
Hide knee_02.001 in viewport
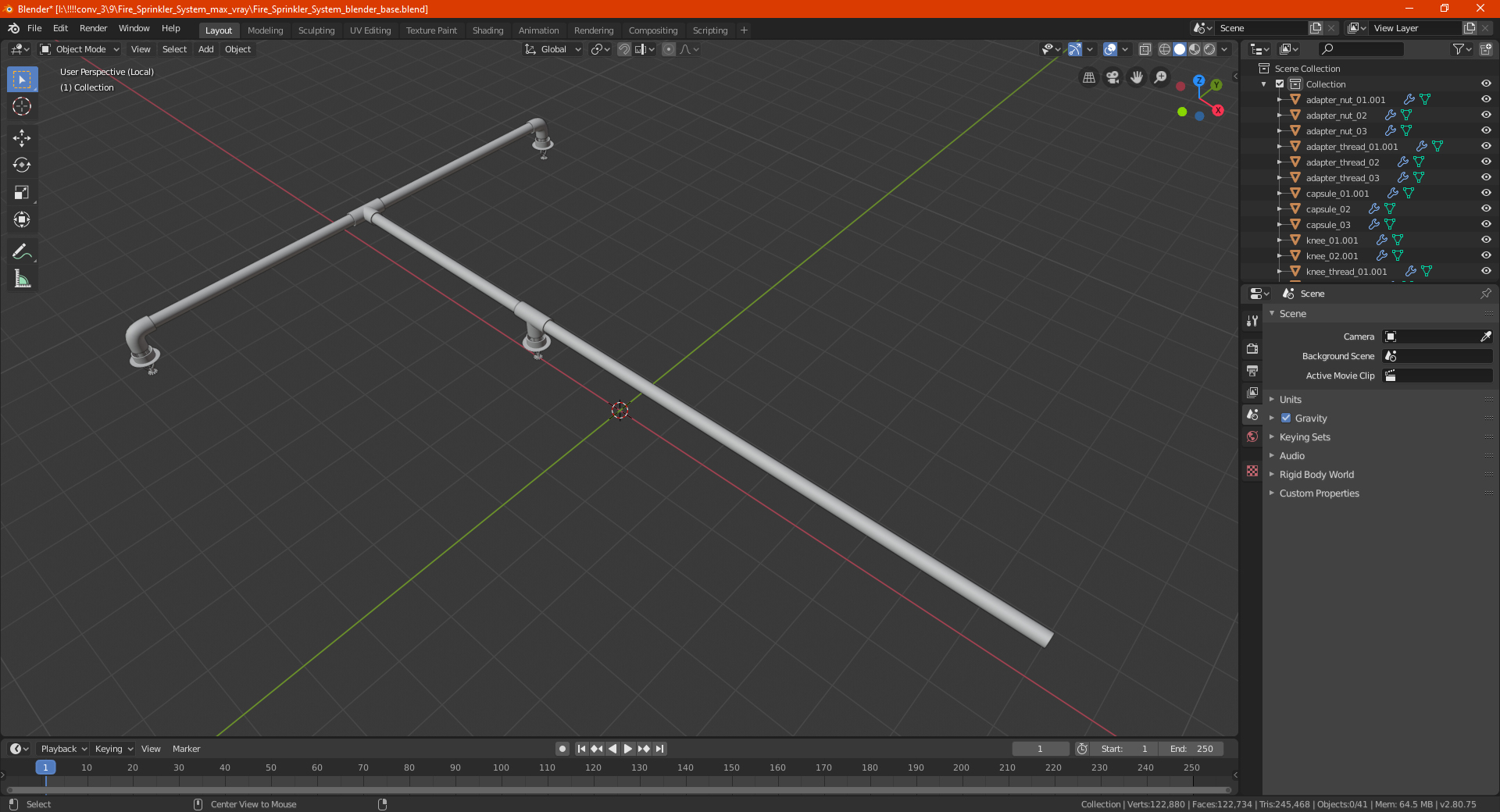pyautogui.click(x=1486, y=255)
